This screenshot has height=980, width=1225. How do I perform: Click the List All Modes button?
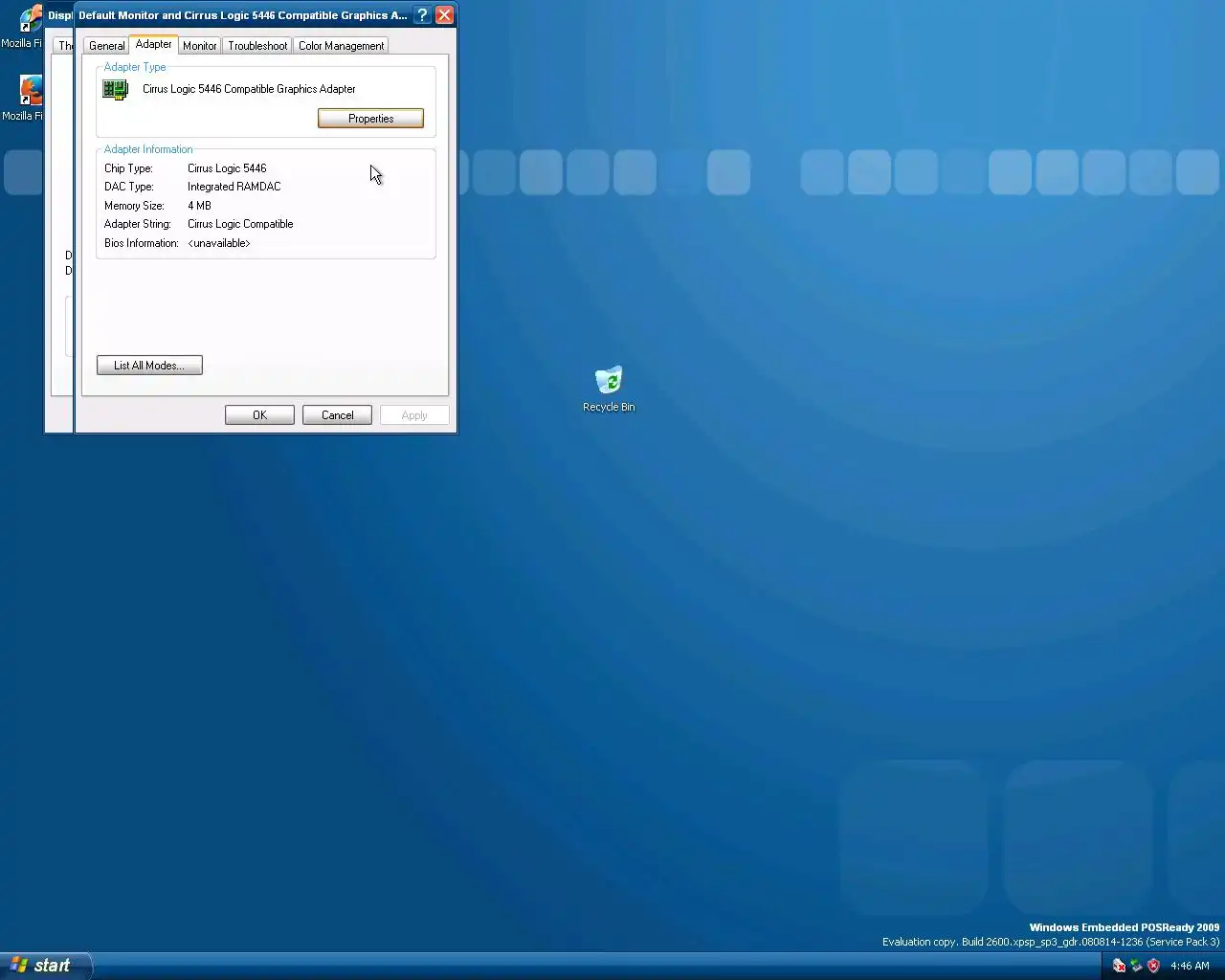point(149,366)
